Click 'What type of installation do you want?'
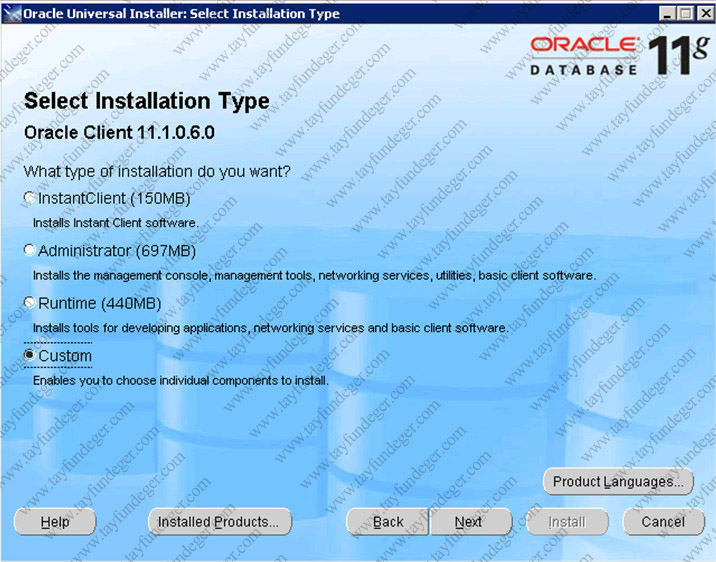716x562 pixels. tap(157, 172)
